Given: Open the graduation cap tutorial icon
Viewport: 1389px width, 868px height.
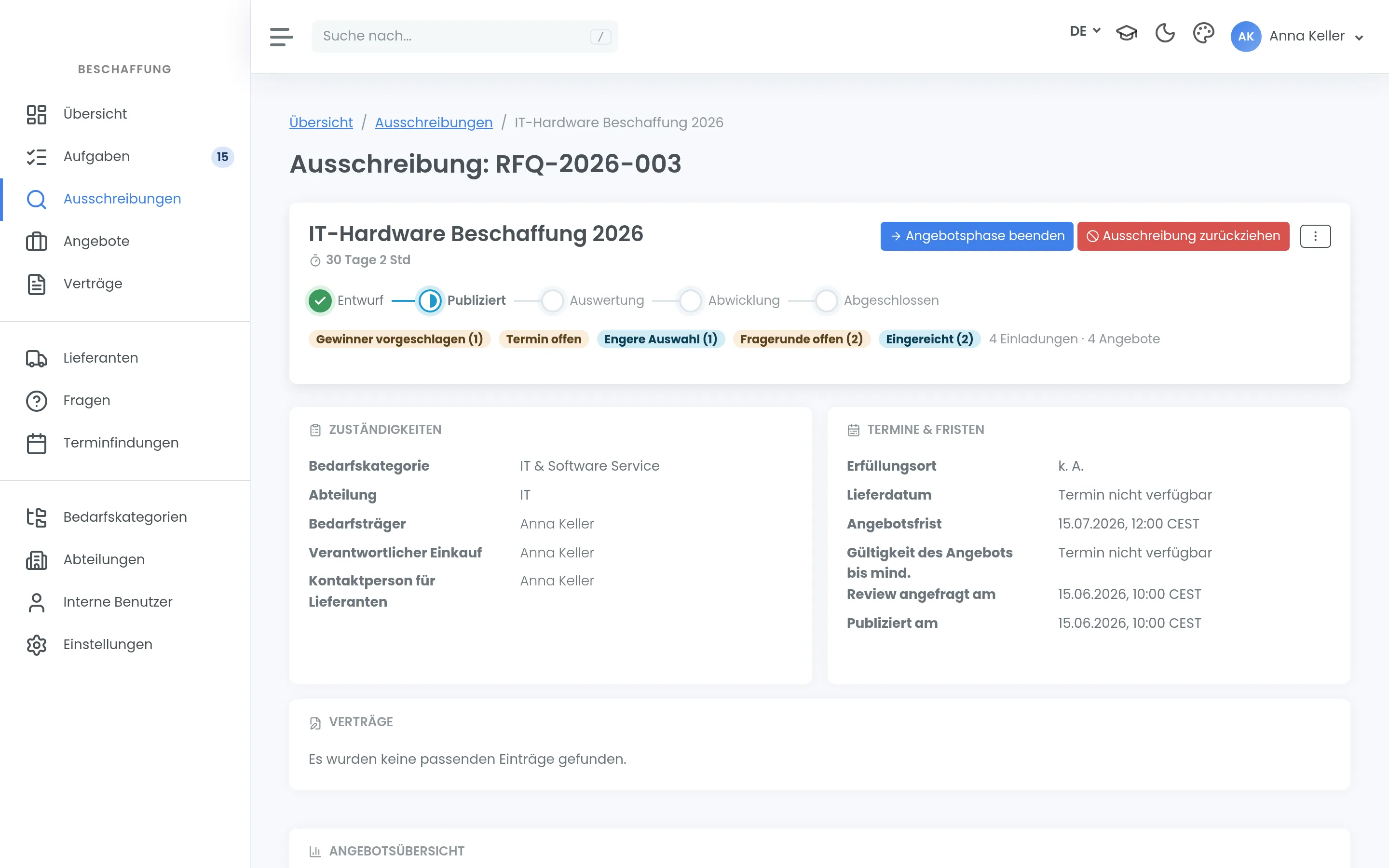Looking at the screenshot, I should (1127, 33).
